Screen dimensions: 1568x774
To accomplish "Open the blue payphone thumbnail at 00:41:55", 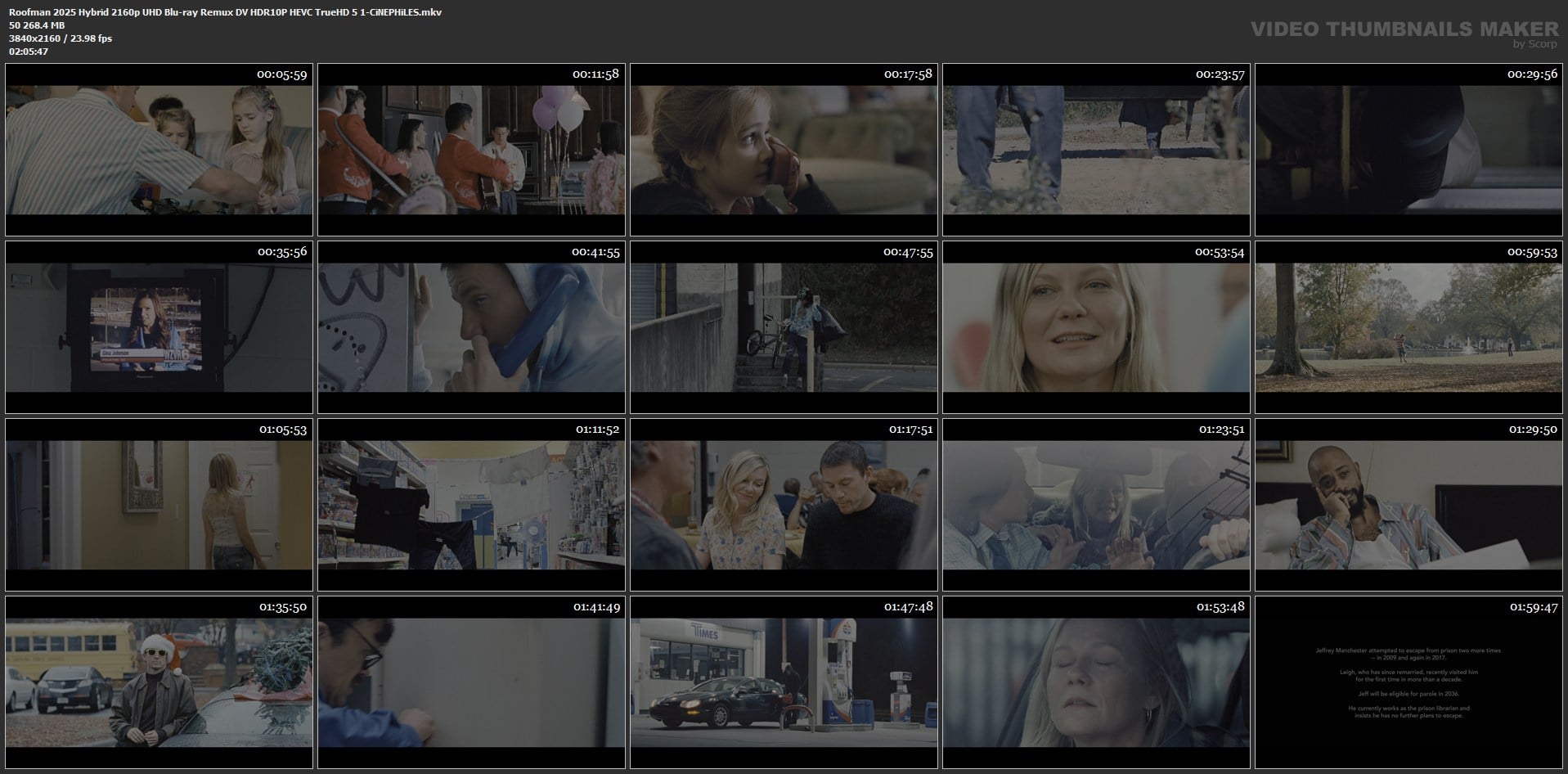I will point(471,327).
